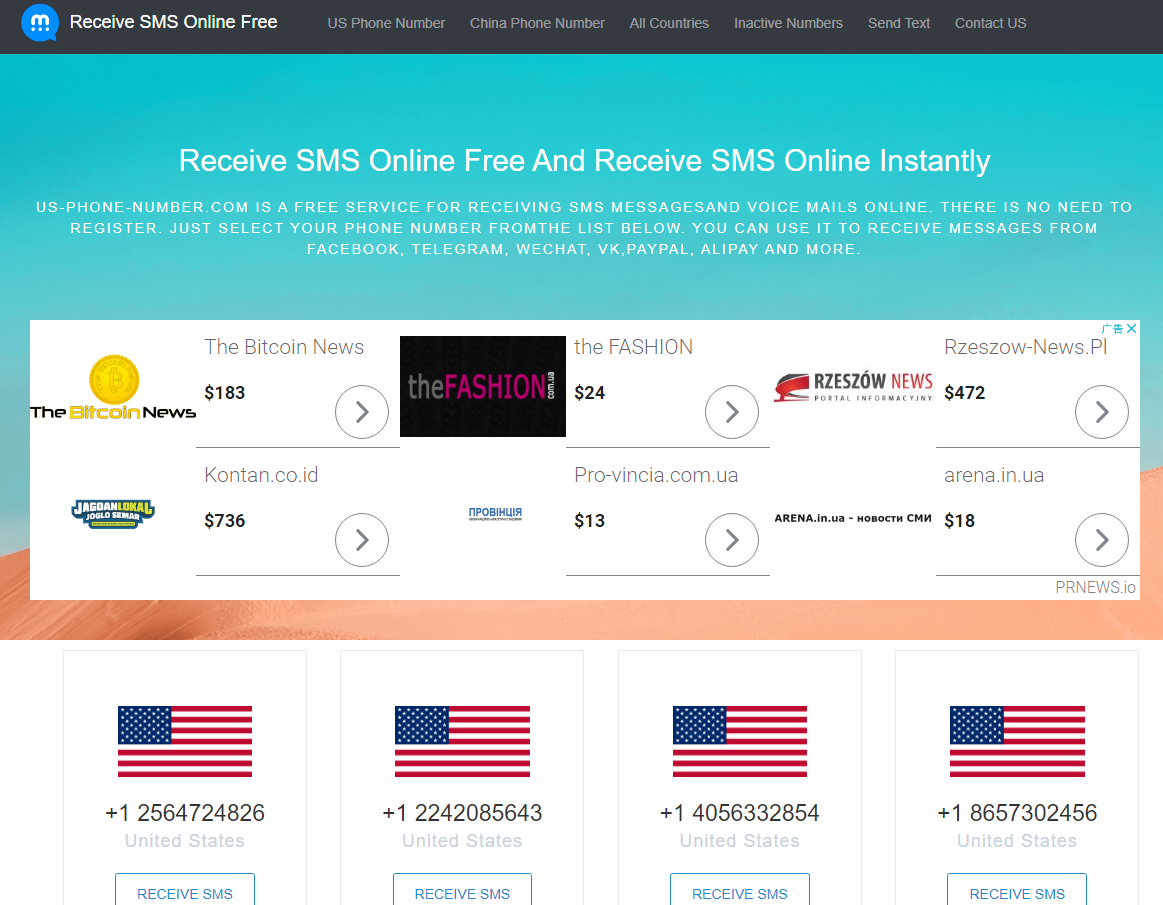Click arrow button for Rzeszow-News.Pl ad
Screen dimensions: 1163x905
1101,412
